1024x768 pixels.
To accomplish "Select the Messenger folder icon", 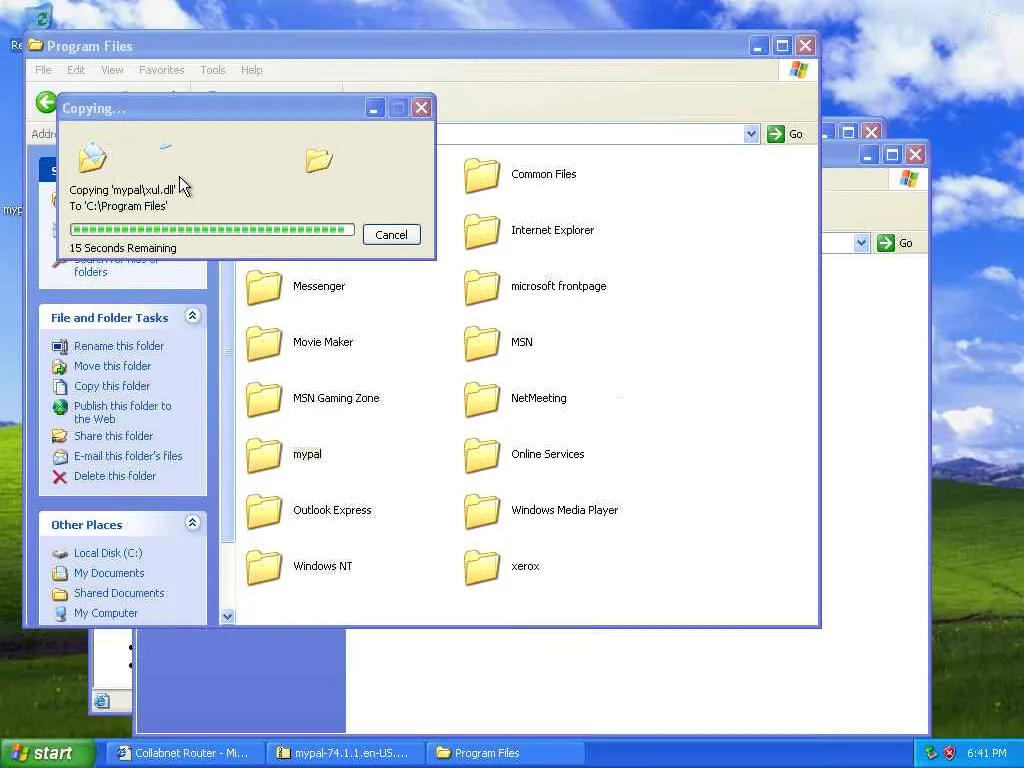I will click(x=264, y=287).
